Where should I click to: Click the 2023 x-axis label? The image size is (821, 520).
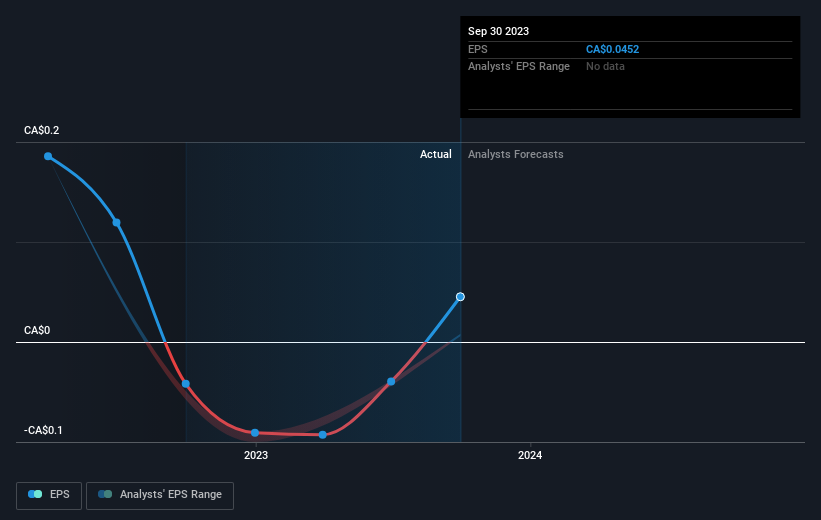click(256, 455)
